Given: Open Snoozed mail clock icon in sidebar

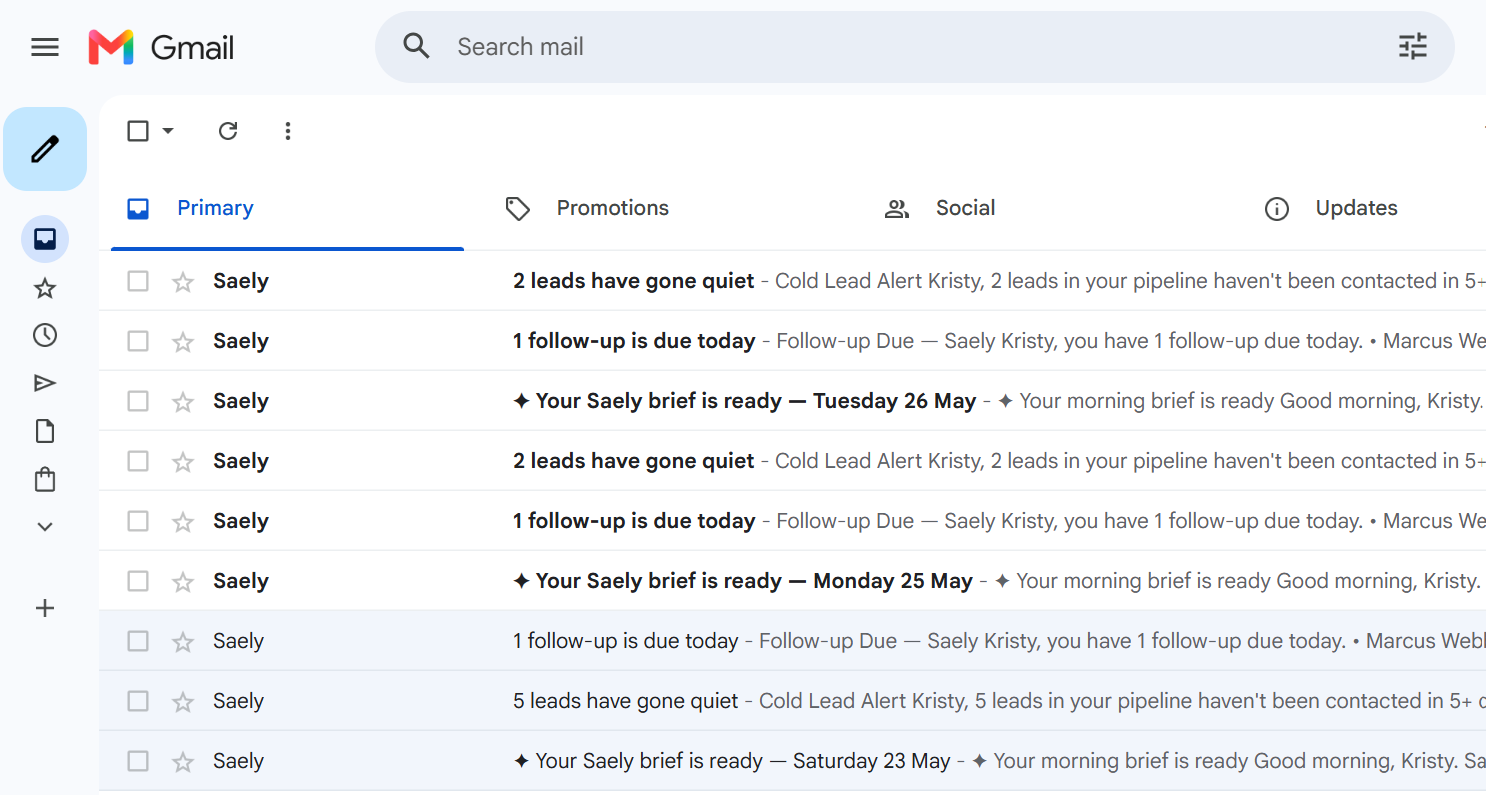Looking at the screenshot, I should [x=45, y=335].
